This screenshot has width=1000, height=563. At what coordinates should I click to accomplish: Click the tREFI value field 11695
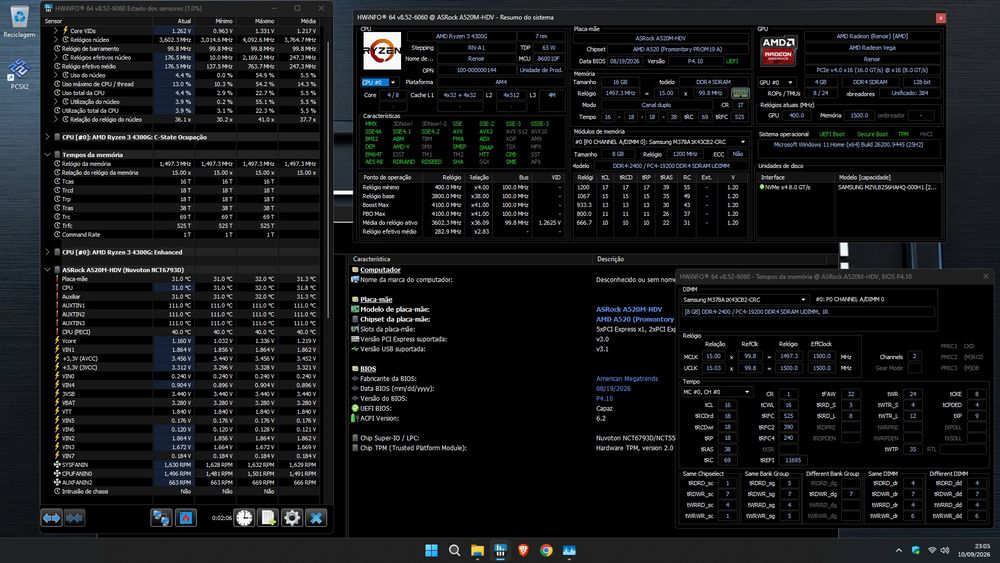pos(793,460)
